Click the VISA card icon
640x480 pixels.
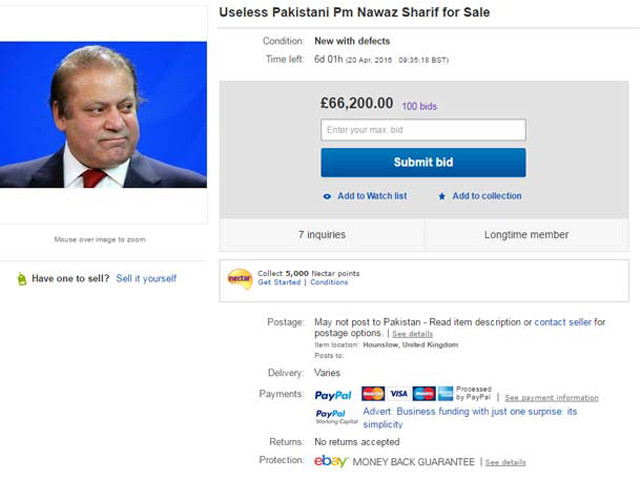pyautogui.click(x=399, y=394)
